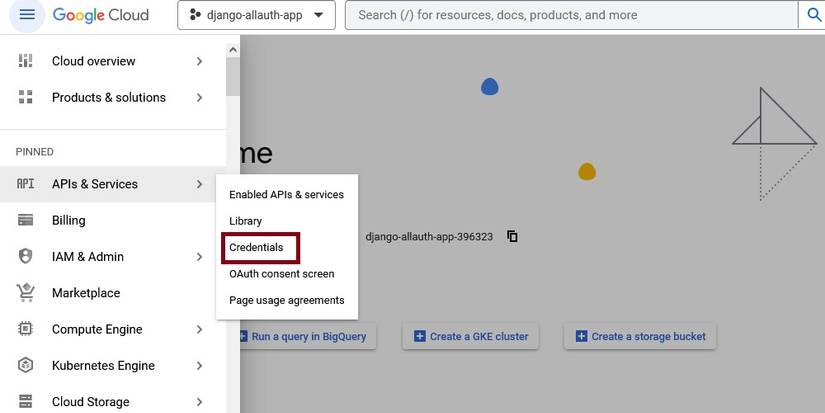The height and width of the screenshot is (413, 825).
Task: Click the hamburger navigation menu icon
Action: click(27, 15)
